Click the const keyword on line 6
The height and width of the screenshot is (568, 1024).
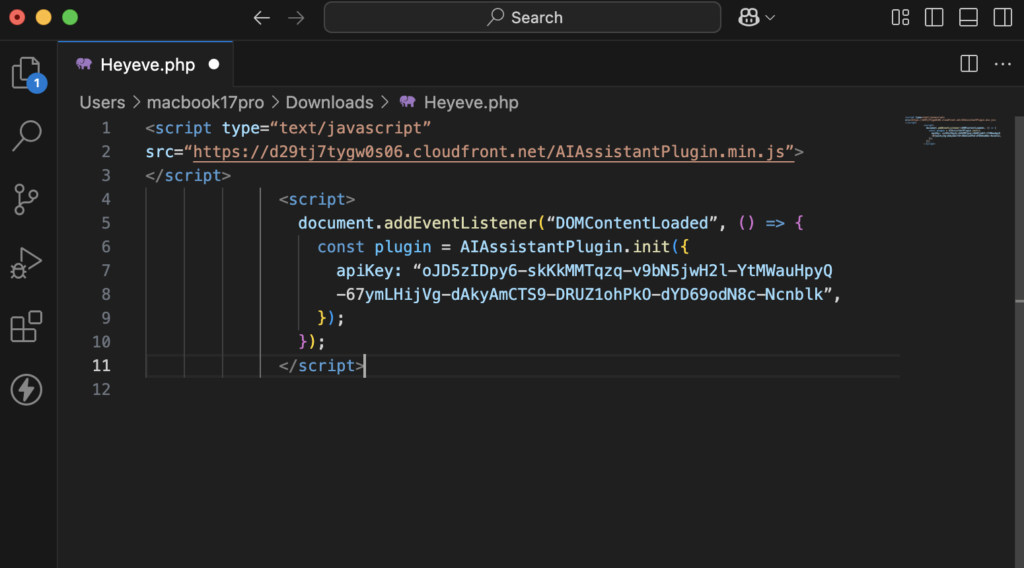pos(341,247)
